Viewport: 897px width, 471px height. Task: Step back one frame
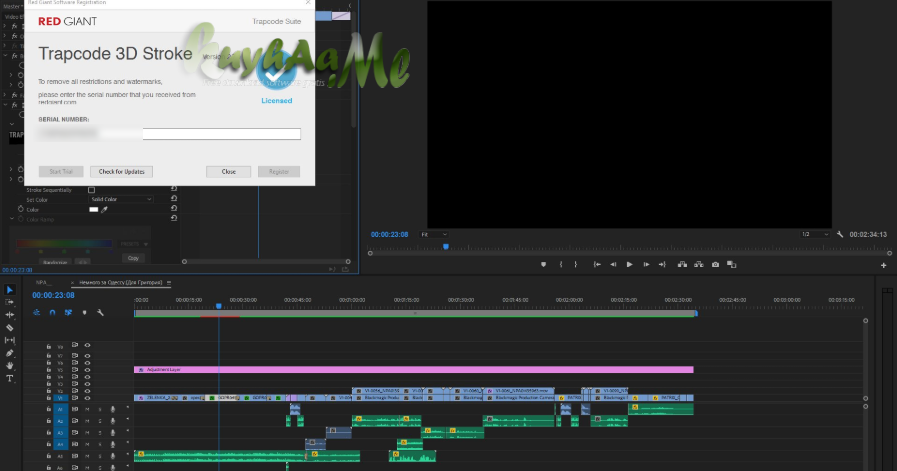point(613,264)
